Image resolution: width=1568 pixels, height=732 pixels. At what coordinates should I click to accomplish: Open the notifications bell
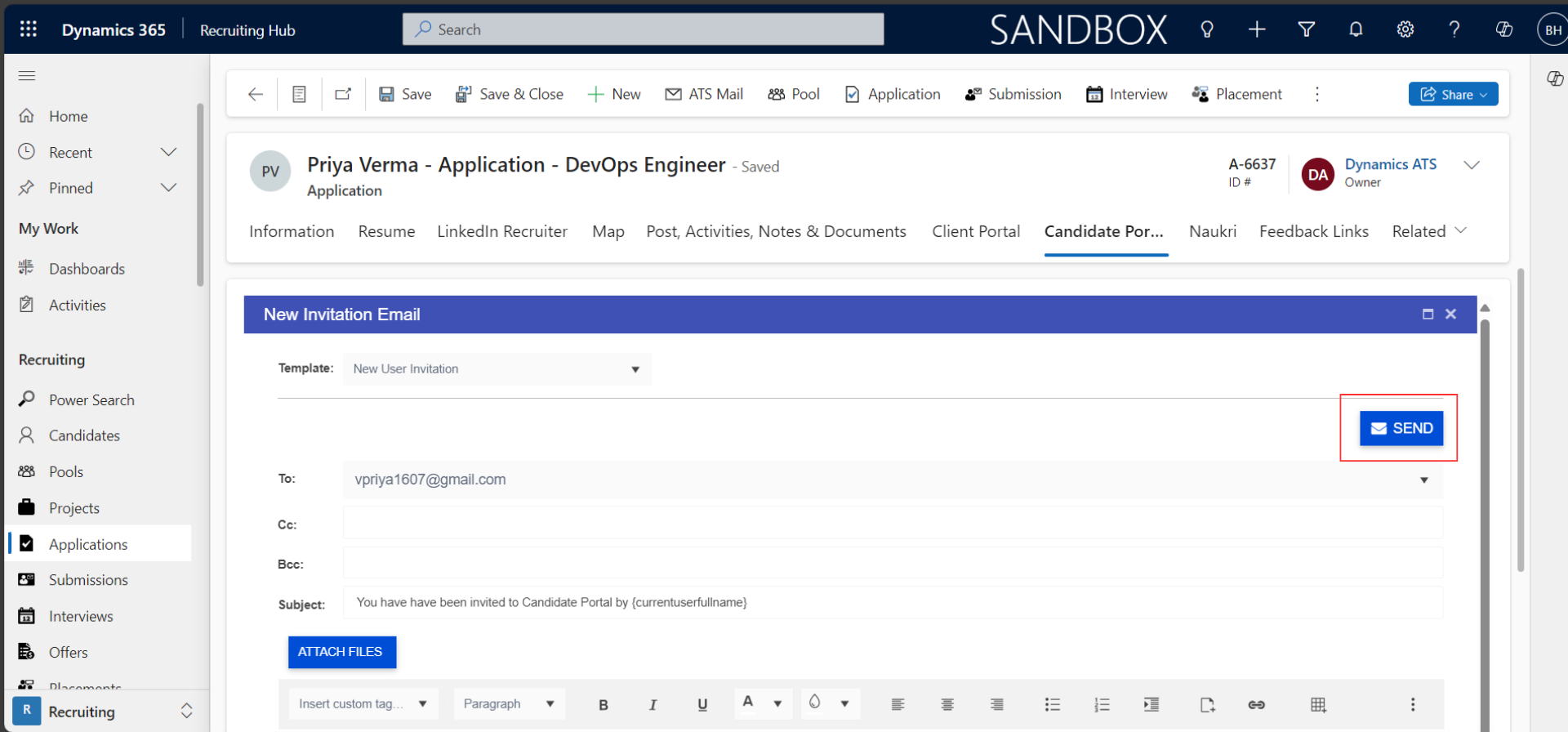point(1355,29)
